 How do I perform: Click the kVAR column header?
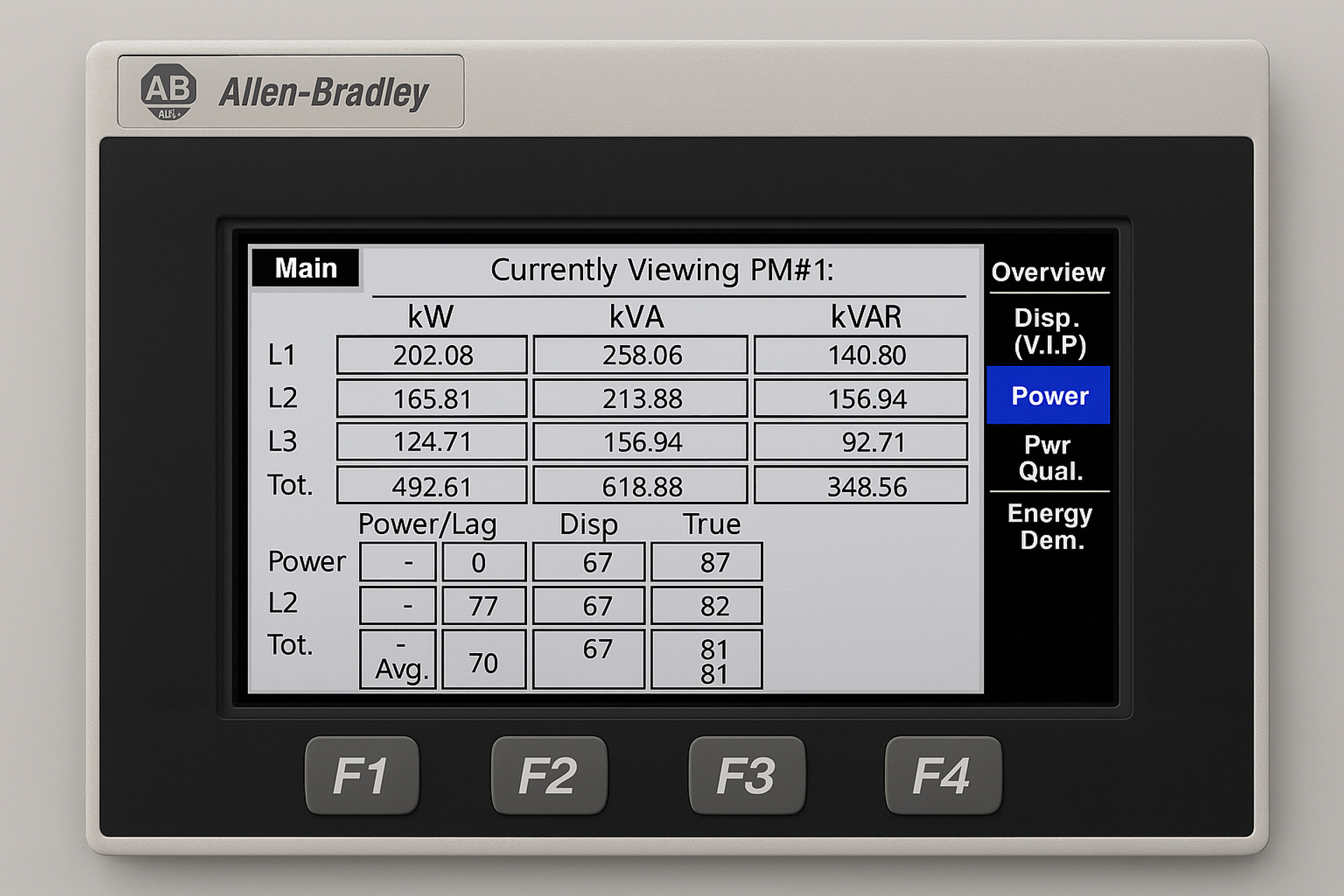[x=866, y=317]
